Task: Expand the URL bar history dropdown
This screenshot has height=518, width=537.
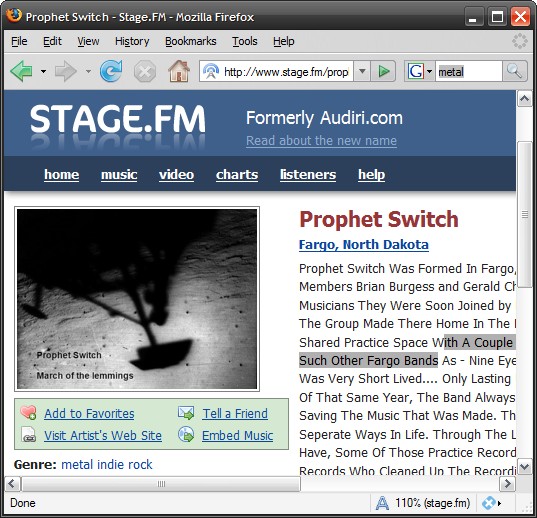Action: tap(362, 71)
